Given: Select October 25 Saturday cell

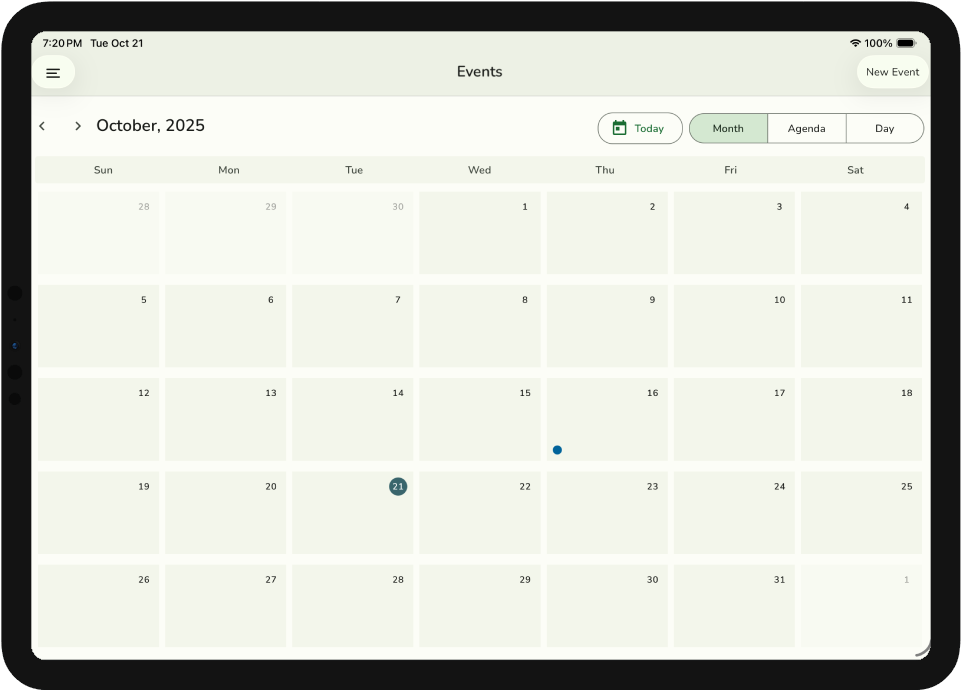Looking at the screenshot, I should [861, 513].
